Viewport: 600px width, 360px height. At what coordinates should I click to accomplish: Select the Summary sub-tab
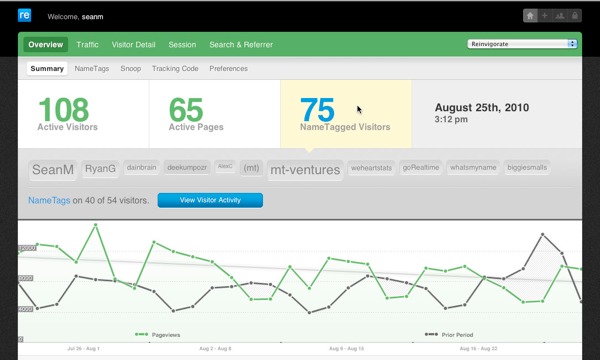(47, 68)
